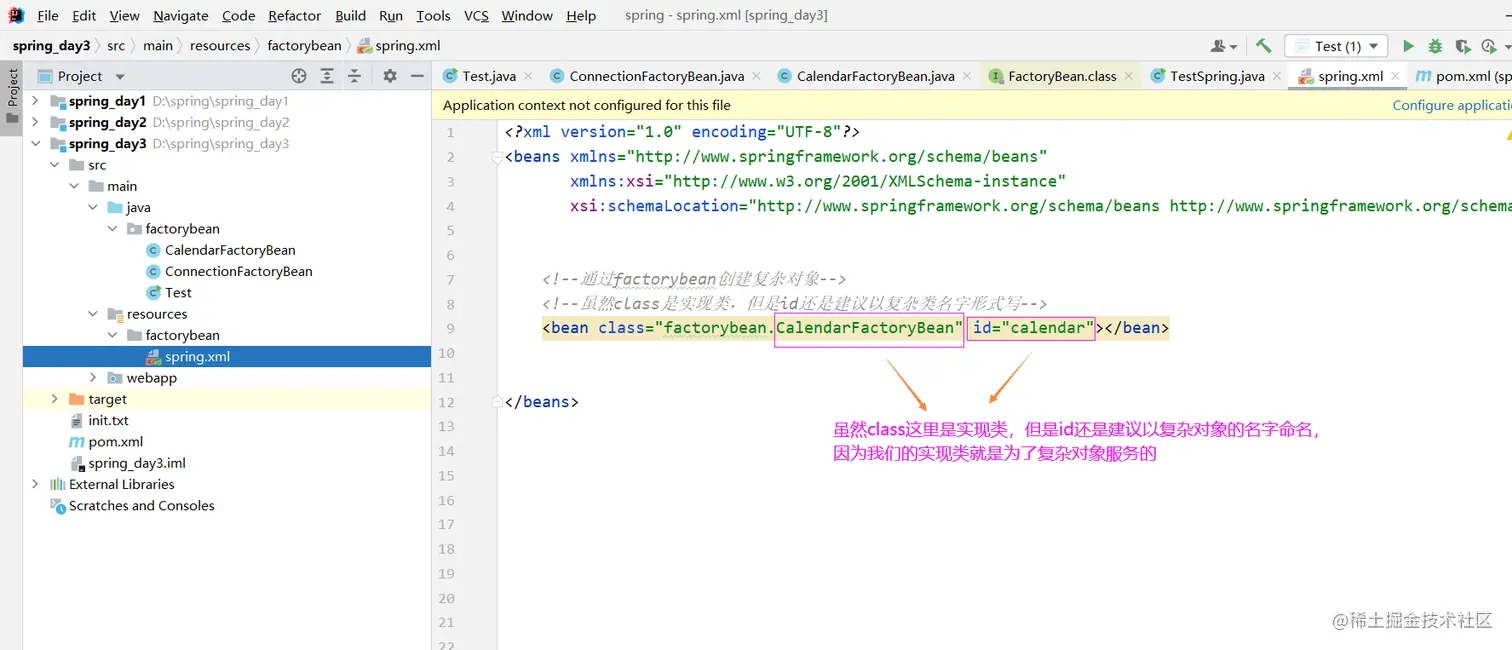Place cursor on bean definition line 9

coord(855,328)
